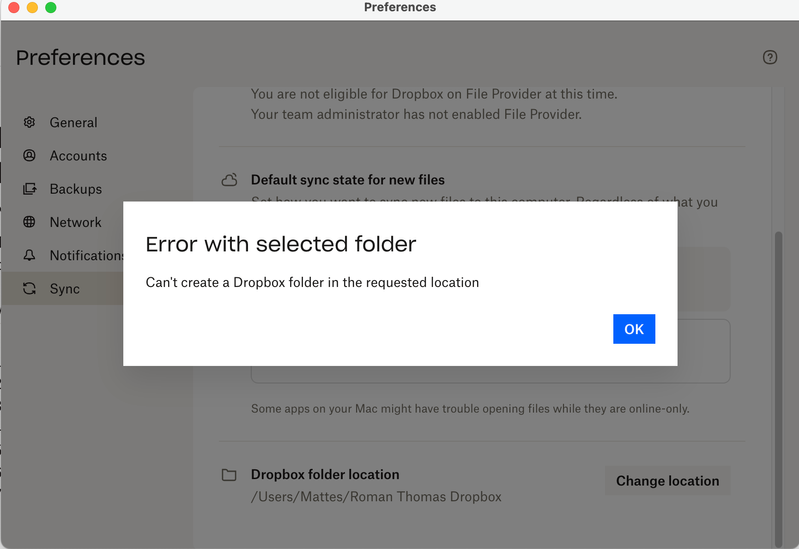Screen dimensions: 799x549
Task: Switch to the General preferences section
Action: pyautogui.click(x=74, y=122)
